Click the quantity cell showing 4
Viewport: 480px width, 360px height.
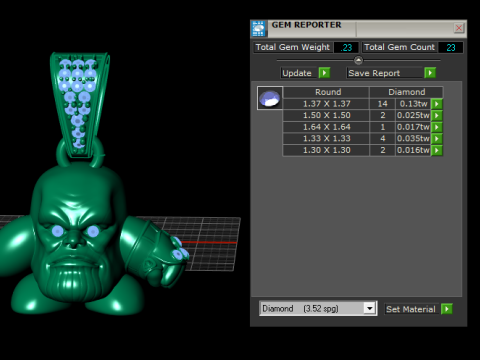click(382, 139)
